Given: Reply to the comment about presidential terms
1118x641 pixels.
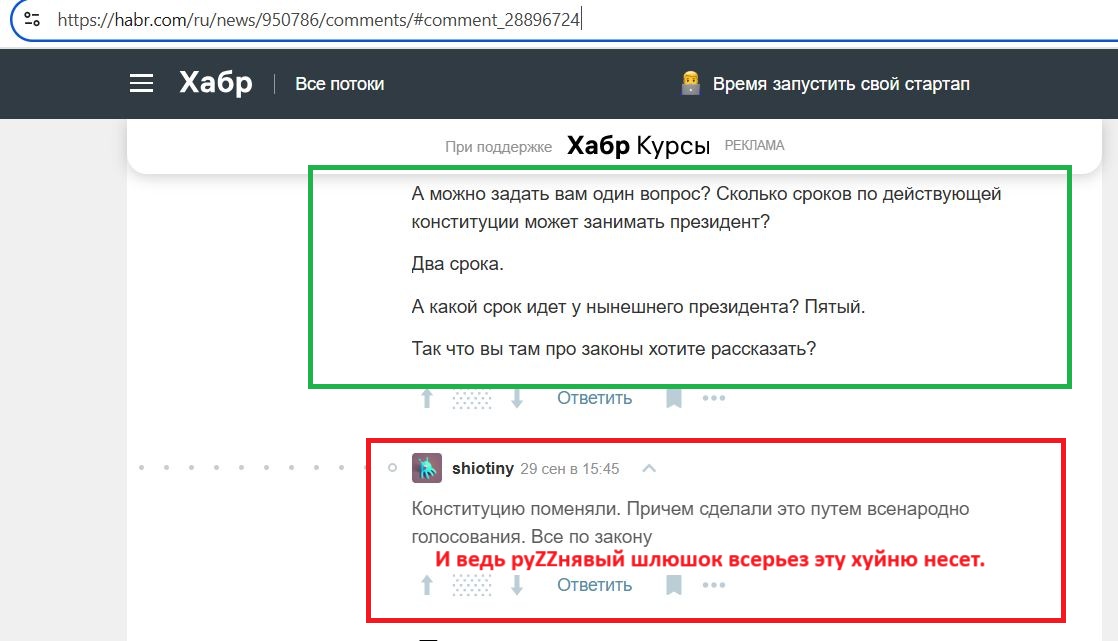Looking at the screenshot, I should (x=594, y=398).
